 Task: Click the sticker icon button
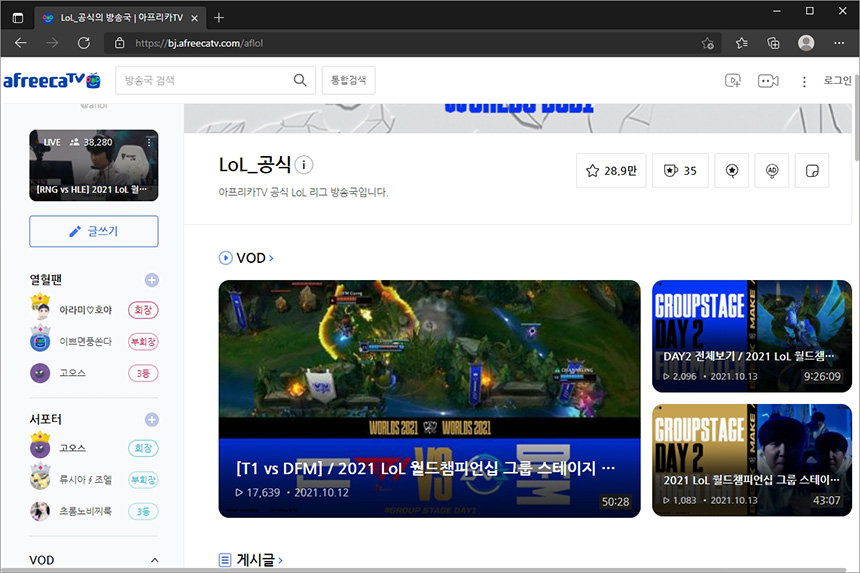[x=812, y=171]
